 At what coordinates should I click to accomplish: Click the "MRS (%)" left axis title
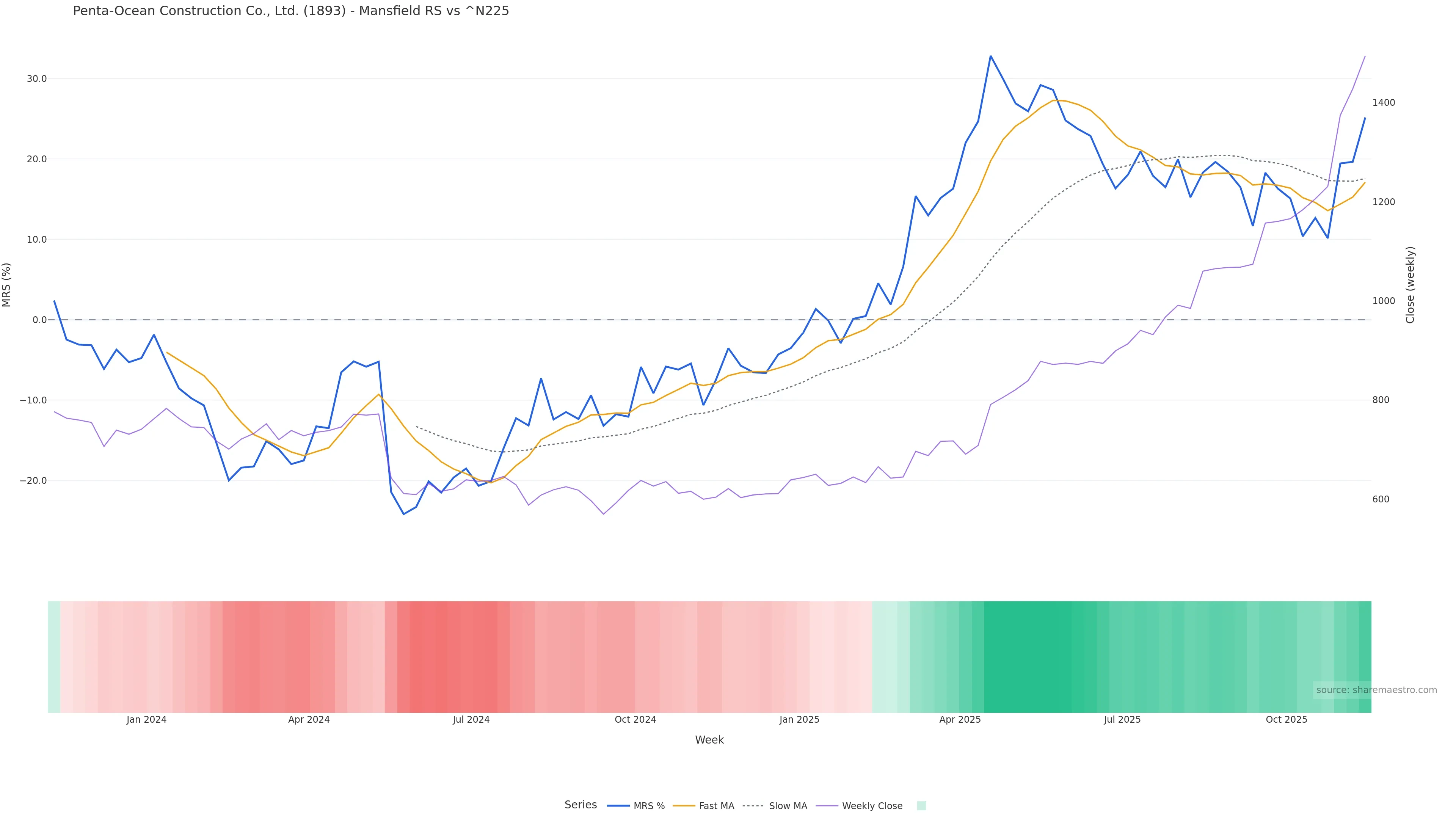tap(7, 285)
